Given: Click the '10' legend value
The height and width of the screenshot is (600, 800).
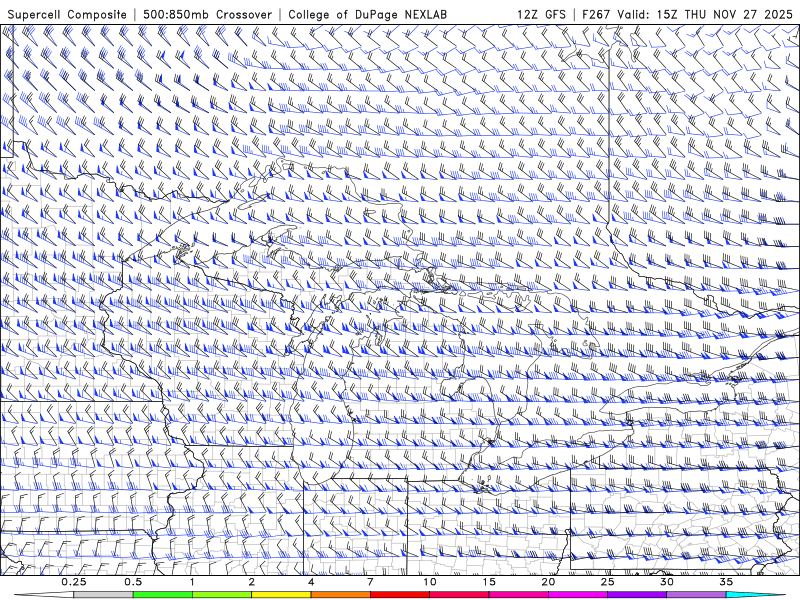Looking at the screenshot, I should point(430,582).
